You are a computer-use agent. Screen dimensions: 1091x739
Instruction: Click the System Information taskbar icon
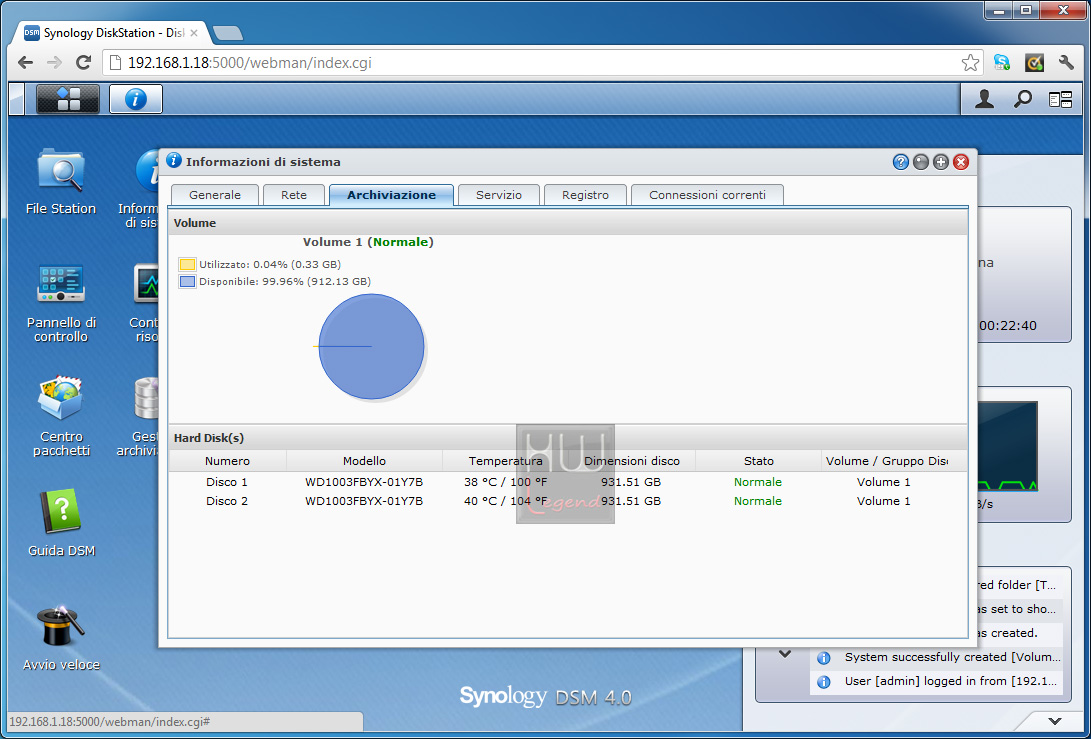(x=136, y=99)
